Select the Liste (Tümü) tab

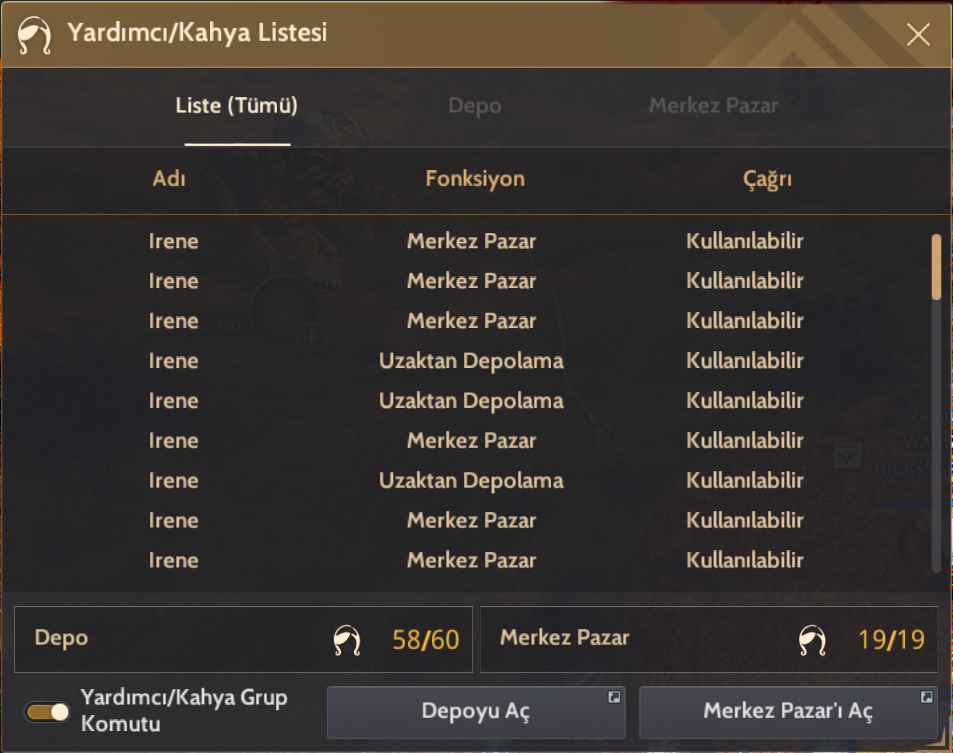(236, 106)
